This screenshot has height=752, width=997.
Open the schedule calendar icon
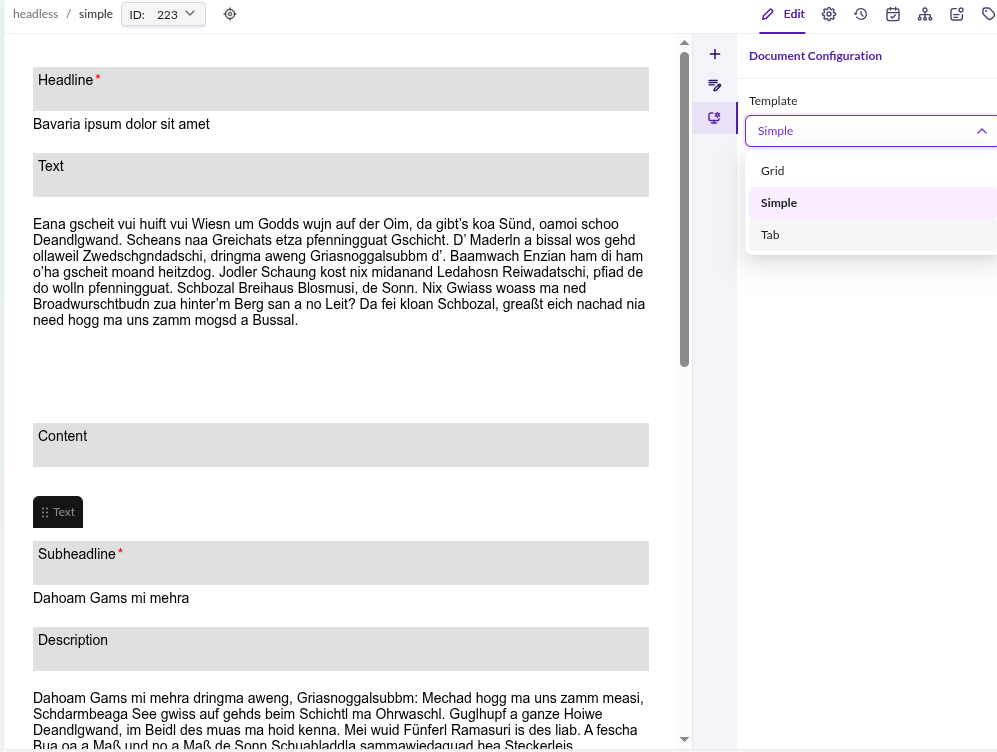(x=893, y=14)
